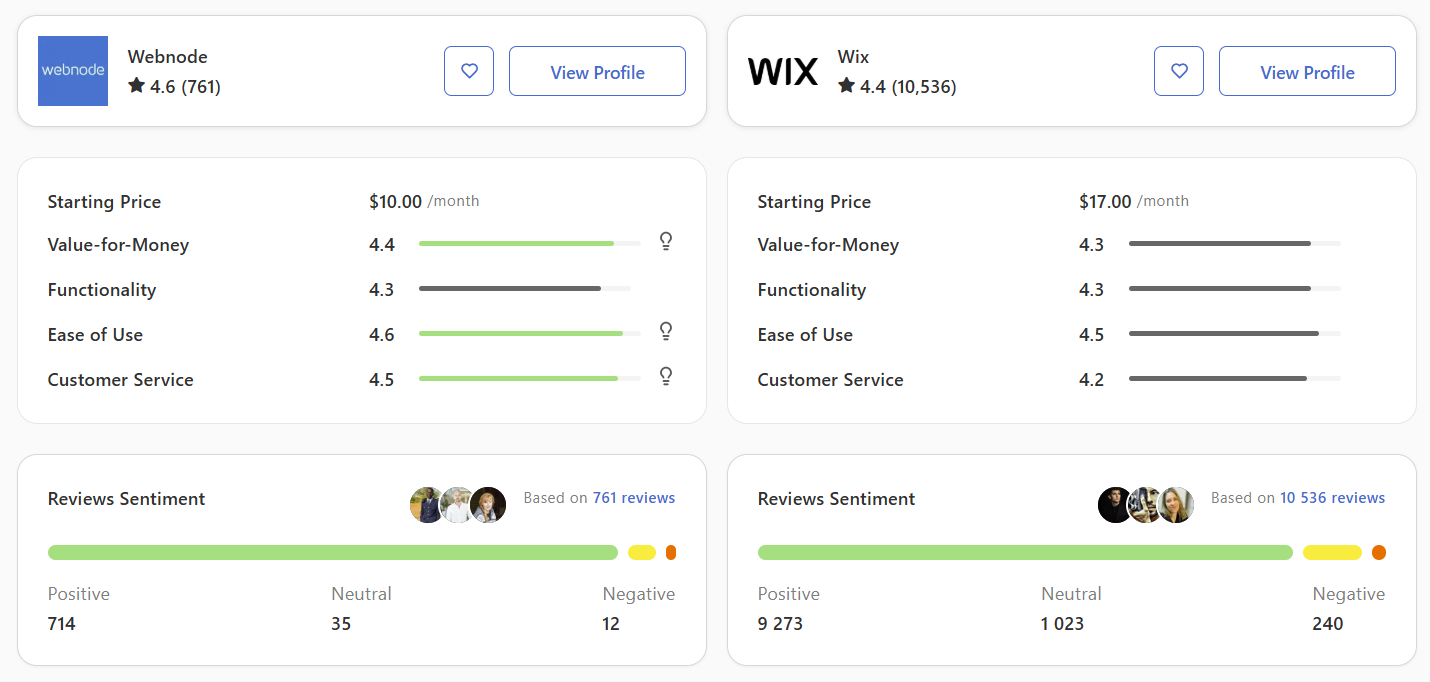Image resolution: width=1430 pixels, height=682 pixels.
Task: Open the 761 reviews link
Action: (x=634, y=498)
